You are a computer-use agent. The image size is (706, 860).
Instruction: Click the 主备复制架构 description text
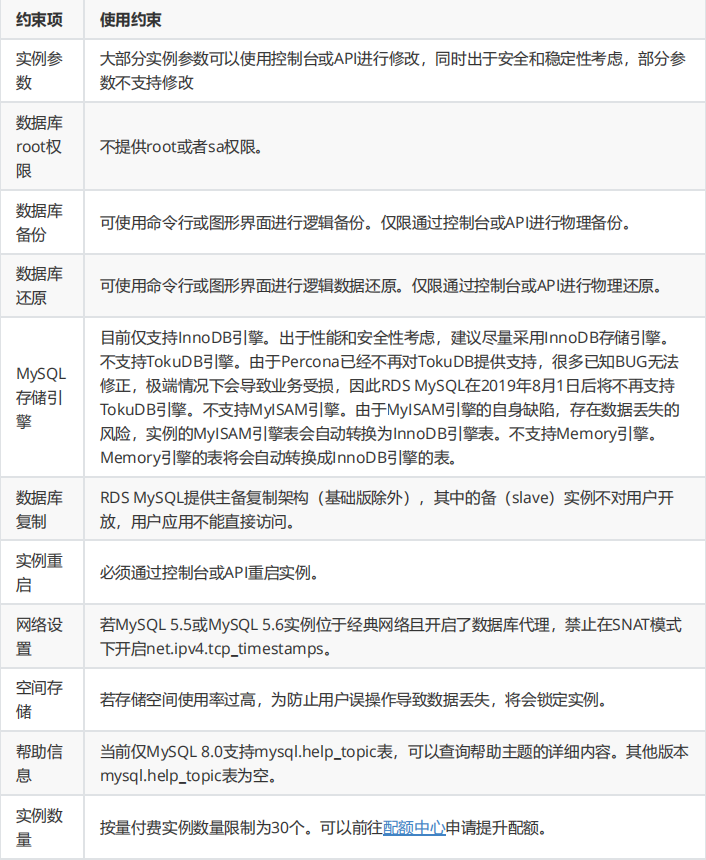point(387,509)
